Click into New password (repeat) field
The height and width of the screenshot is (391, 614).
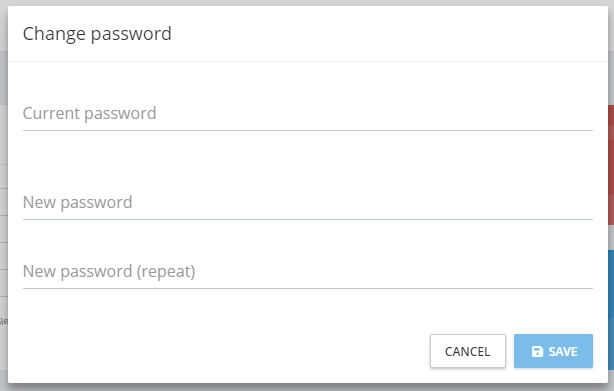click(x=308, y=271)
